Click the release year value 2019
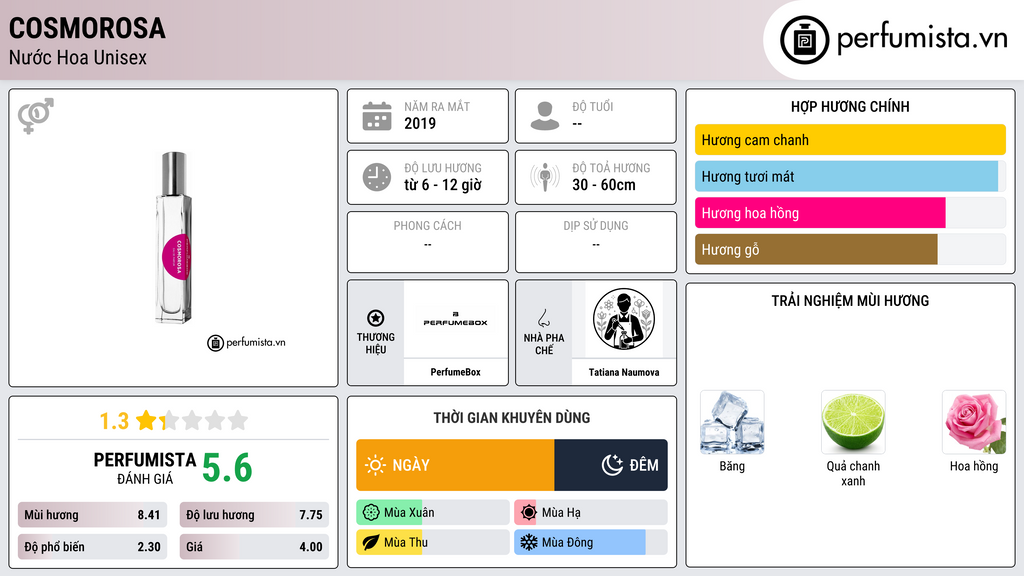This screenshot has height=576, width=1024. tap(420, 123)
